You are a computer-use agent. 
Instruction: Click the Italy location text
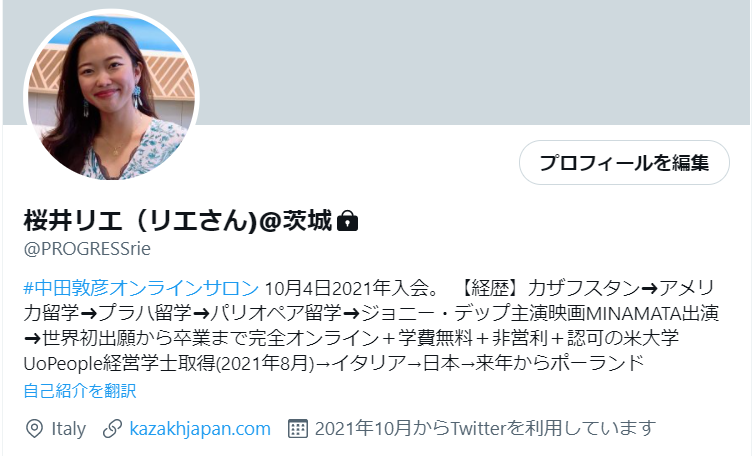point(68,429)
